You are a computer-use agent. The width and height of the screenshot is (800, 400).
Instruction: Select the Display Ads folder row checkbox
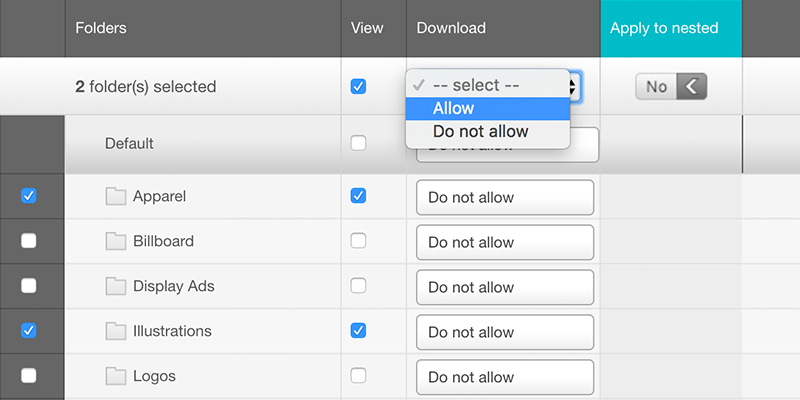coord(29,286)
